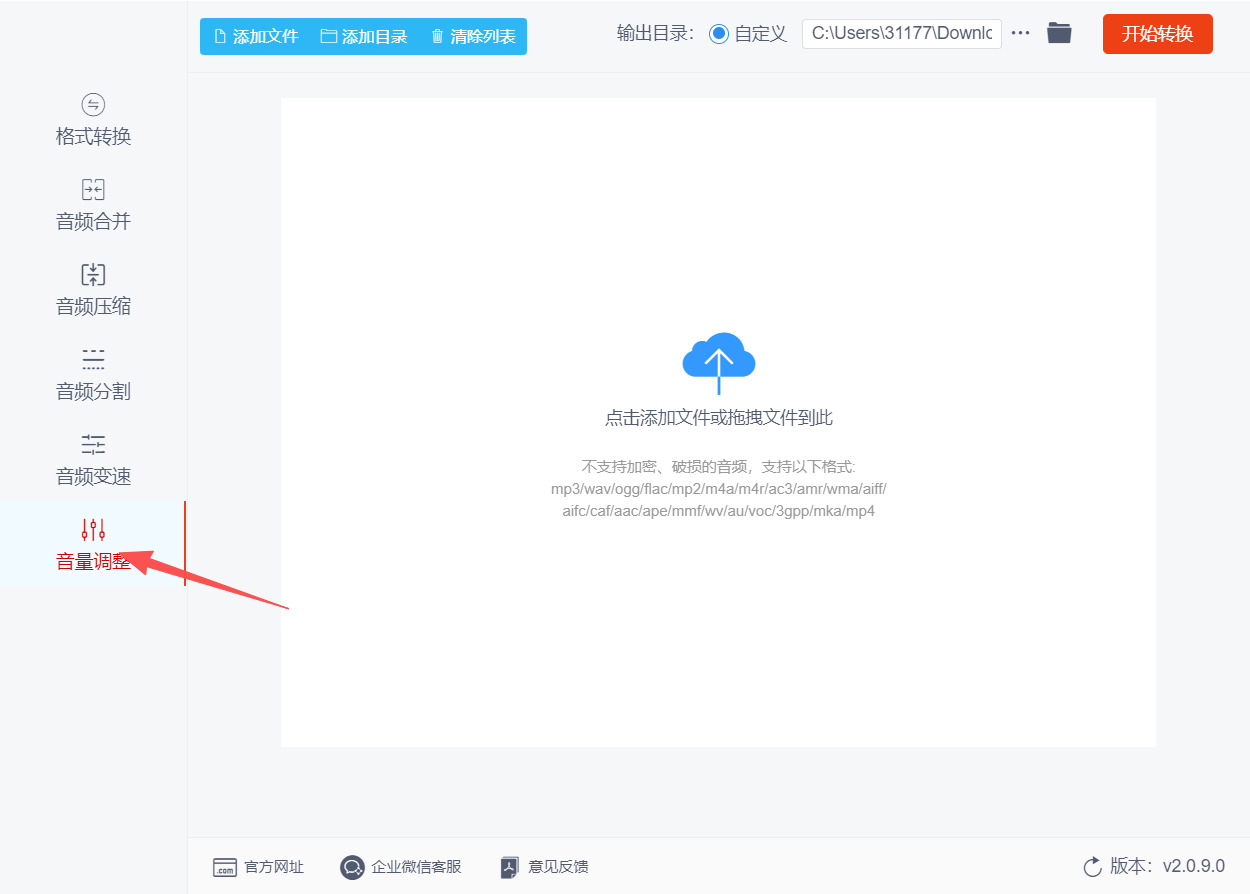Open the 音频分割 audio split section
This screenshot has height=894, width=1250.
click(x=93, y=376)
